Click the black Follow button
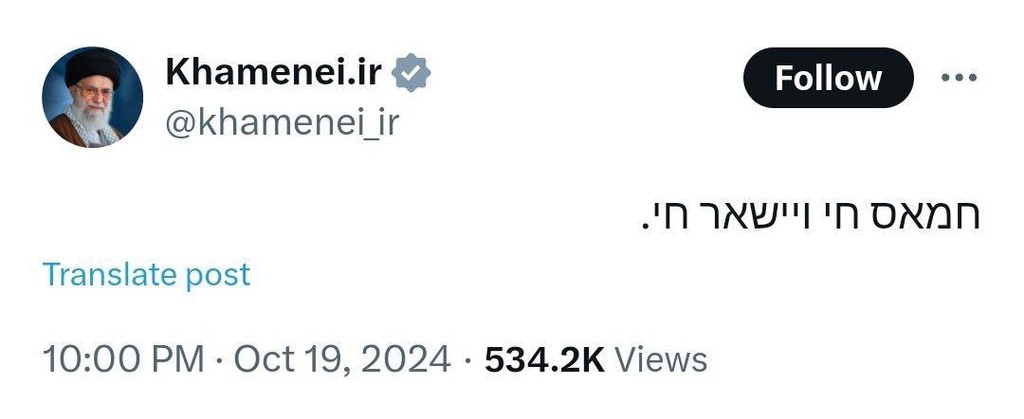The height and width of the screenshot is (419, 1024). tap(828, 78)
